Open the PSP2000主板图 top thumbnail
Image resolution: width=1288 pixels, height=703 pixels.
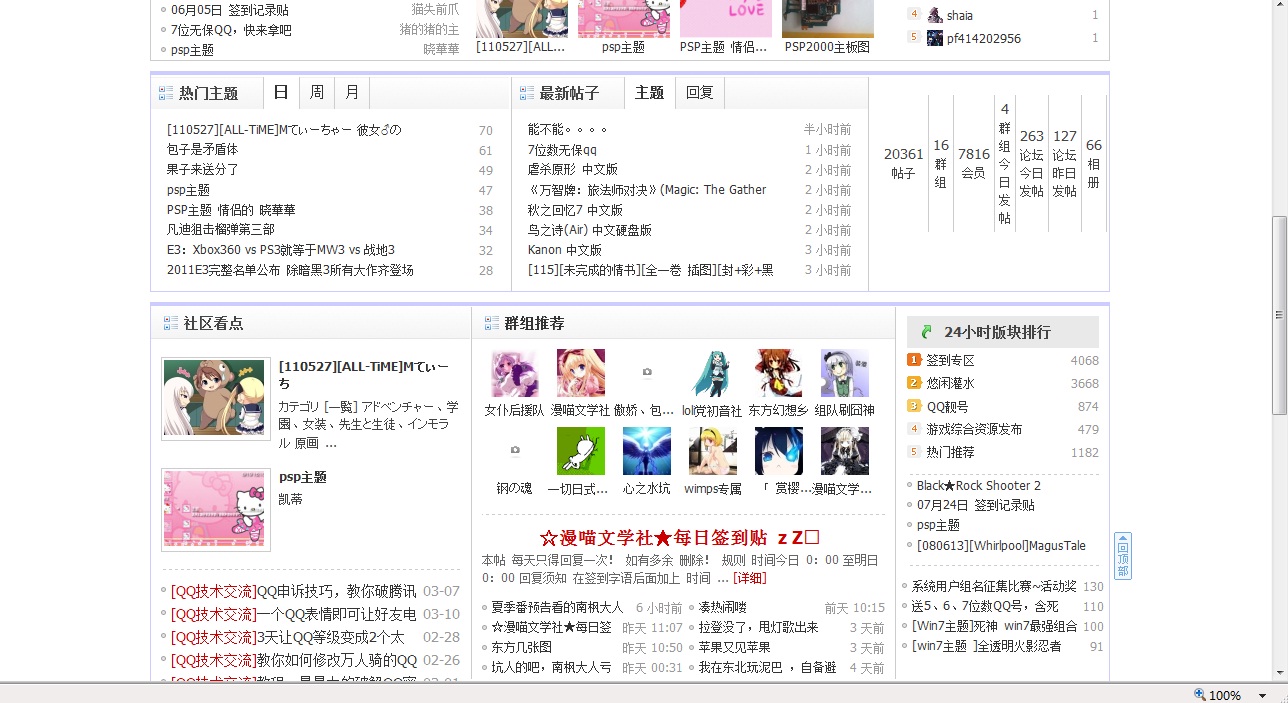[828, 18]
